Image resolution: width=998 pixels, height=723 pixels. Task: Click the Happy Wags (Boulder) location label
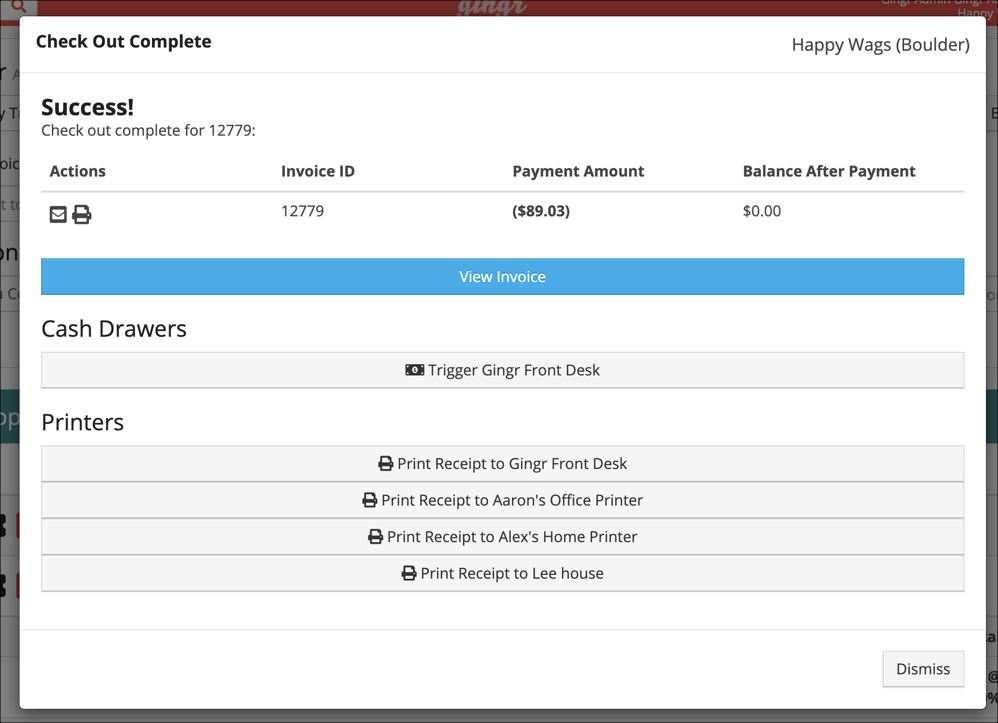click(880, 45)
